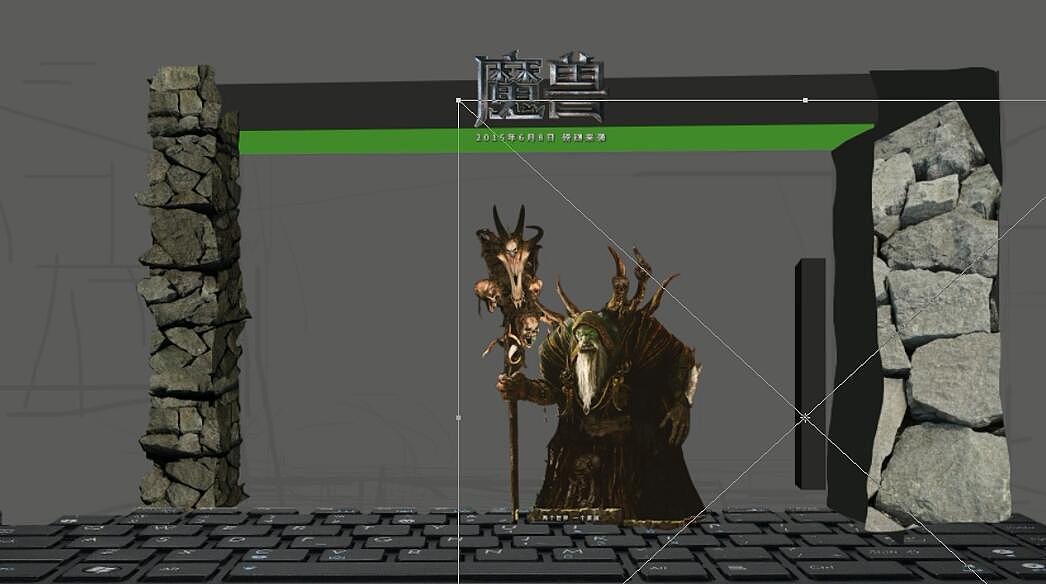Click the top-left transform corner handle
The height and width of the screenshot is (584, 1046).
[458, 100]
